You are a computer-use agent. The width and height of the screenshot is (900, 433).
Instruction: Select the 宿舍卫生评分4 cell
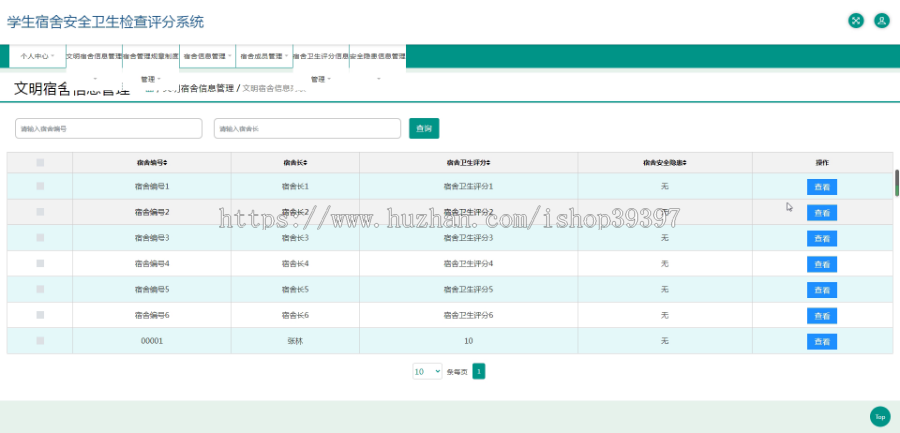[468, 263]
